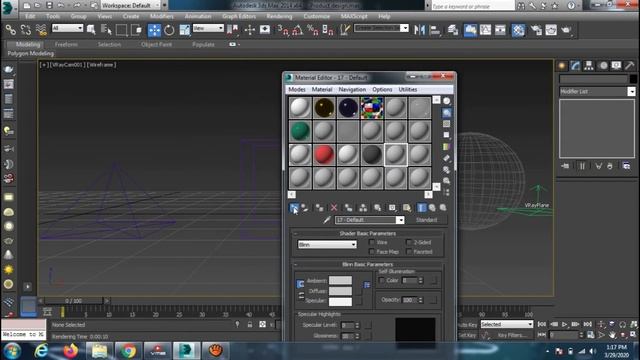This screenshot has width=640, height=360.
Task: Click the Ambient color swatch
Action: tap(340, 280)
